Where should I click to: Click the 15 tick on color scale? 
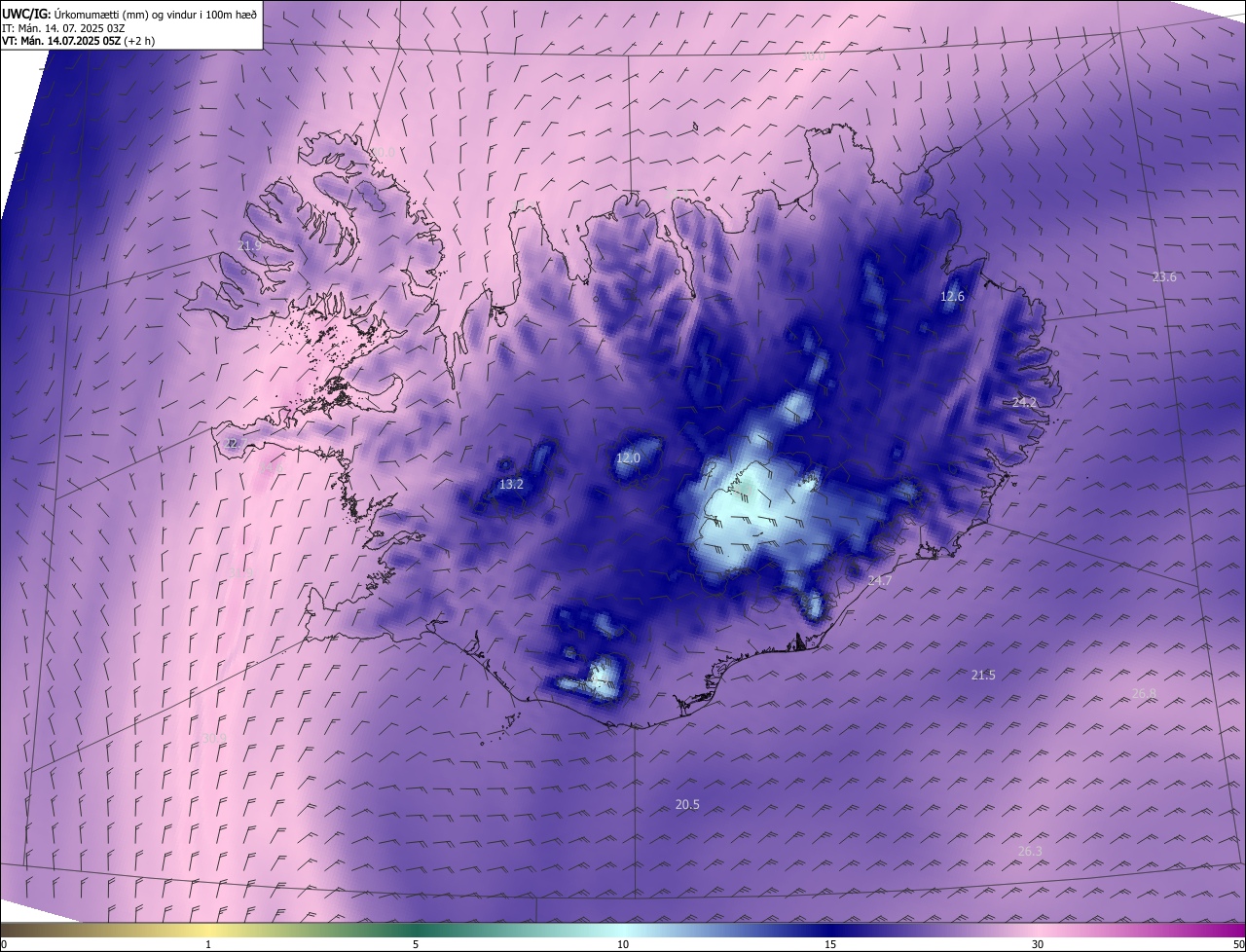830,944
